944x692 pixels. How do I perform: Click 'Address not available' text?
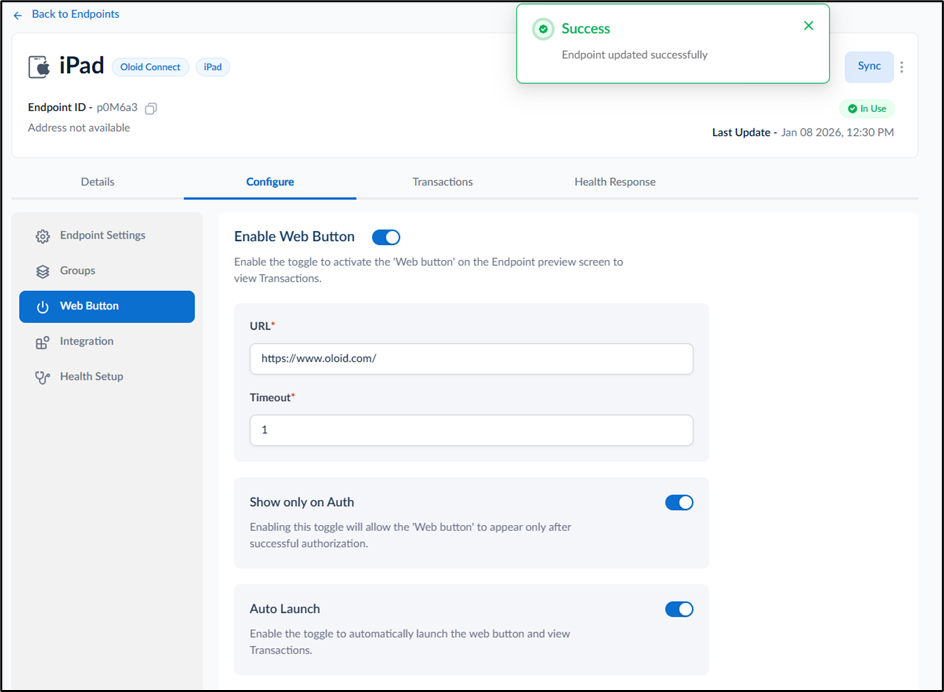79,128
